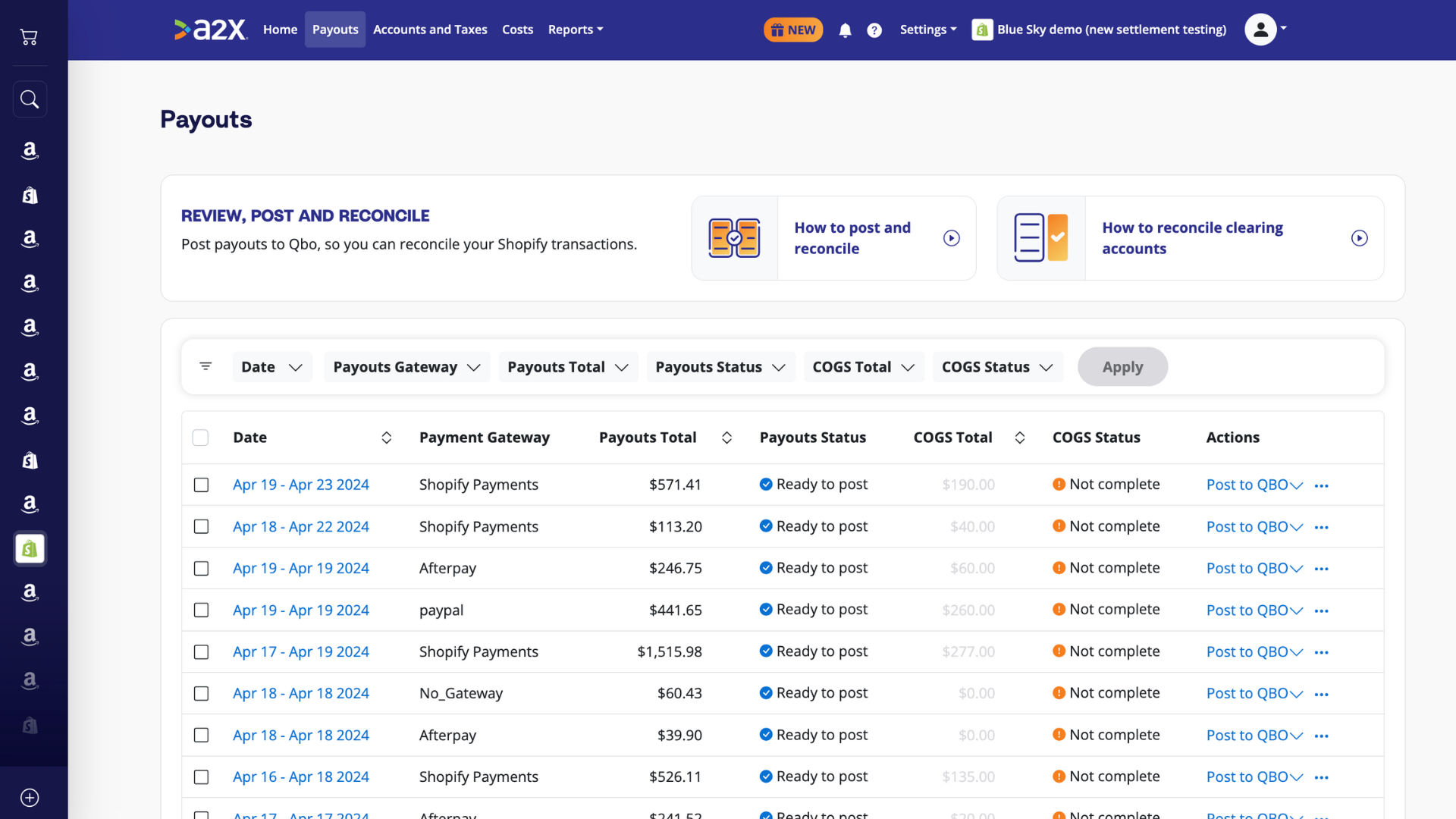Viewport: 1456px width, 819px height.
Task: Open the help question mark icon
Action: point(874,30)
